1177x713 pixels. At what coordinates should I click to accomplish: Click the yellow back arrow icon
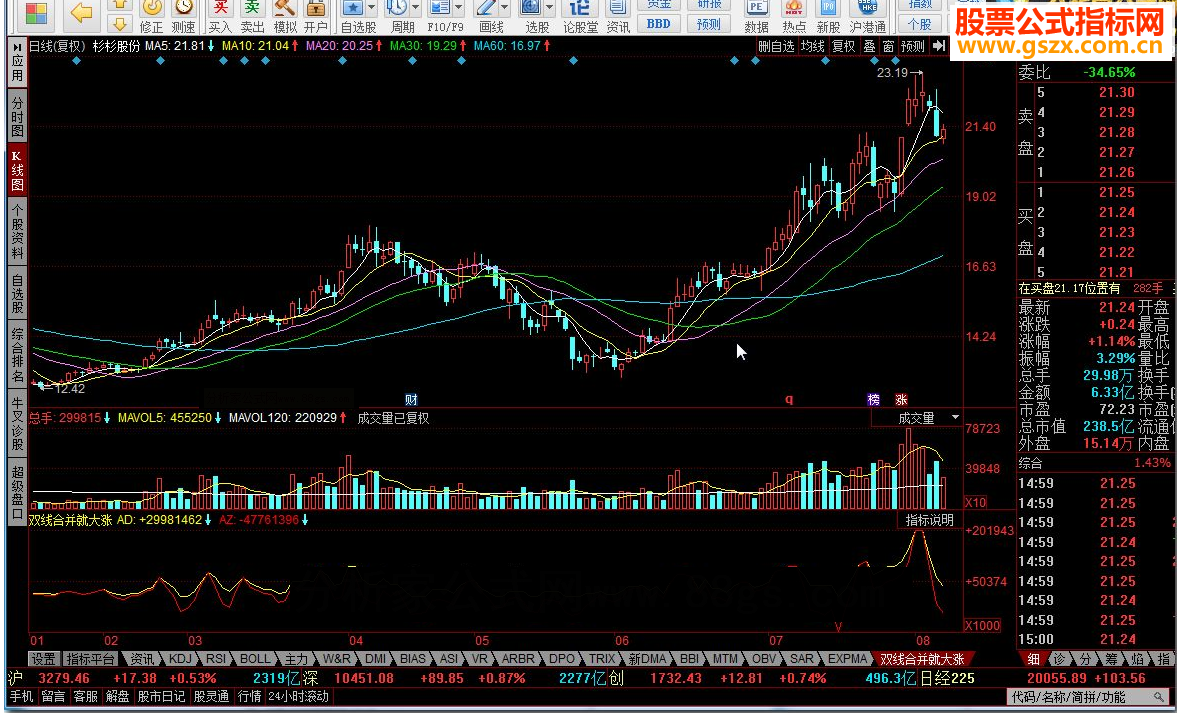click(x=82, y=12)
